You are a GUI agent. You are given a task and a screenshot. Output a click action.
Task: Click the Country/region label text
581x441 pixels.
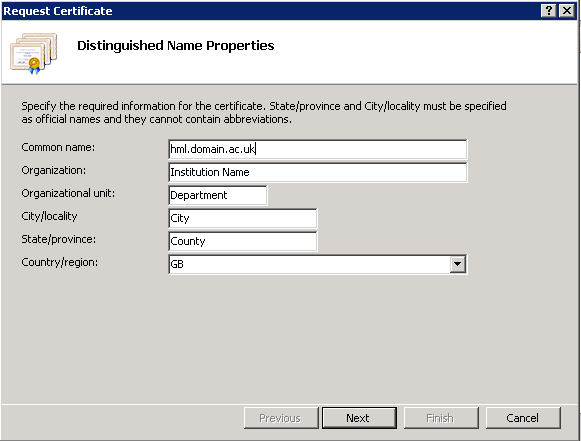tap(60, 262)
